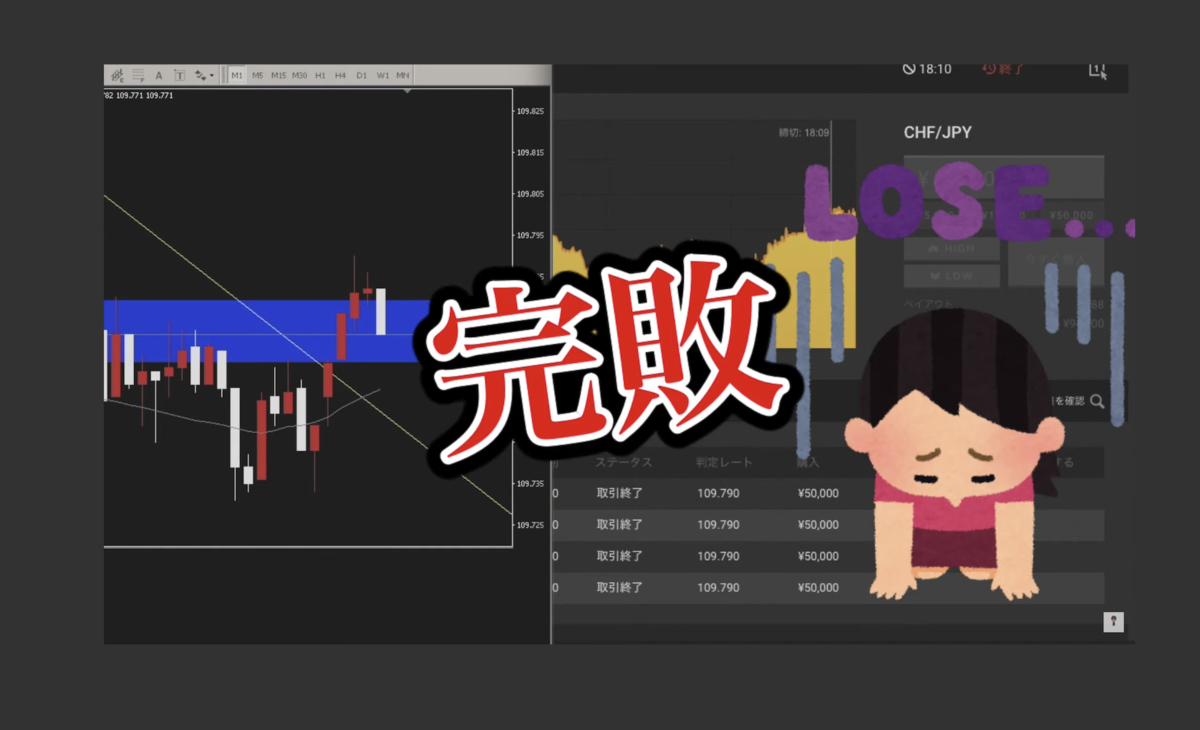Click the chart shift triangle marker

click(407, 92)
